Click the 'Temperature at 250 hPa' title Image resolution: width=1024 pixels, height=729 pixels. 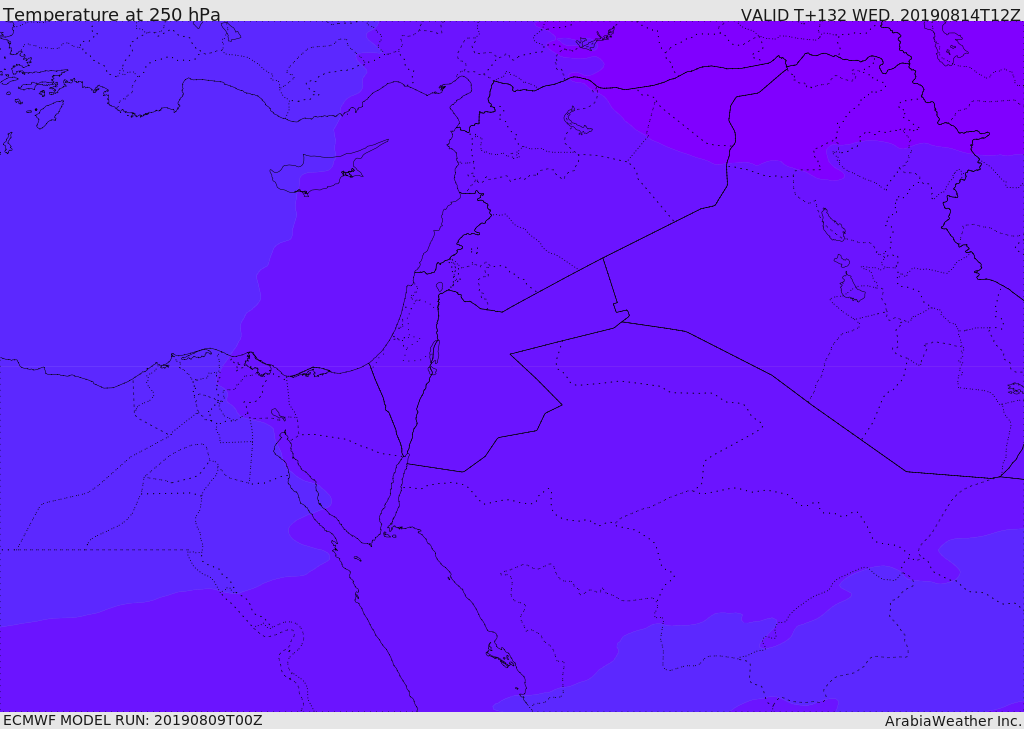point(112,14)
